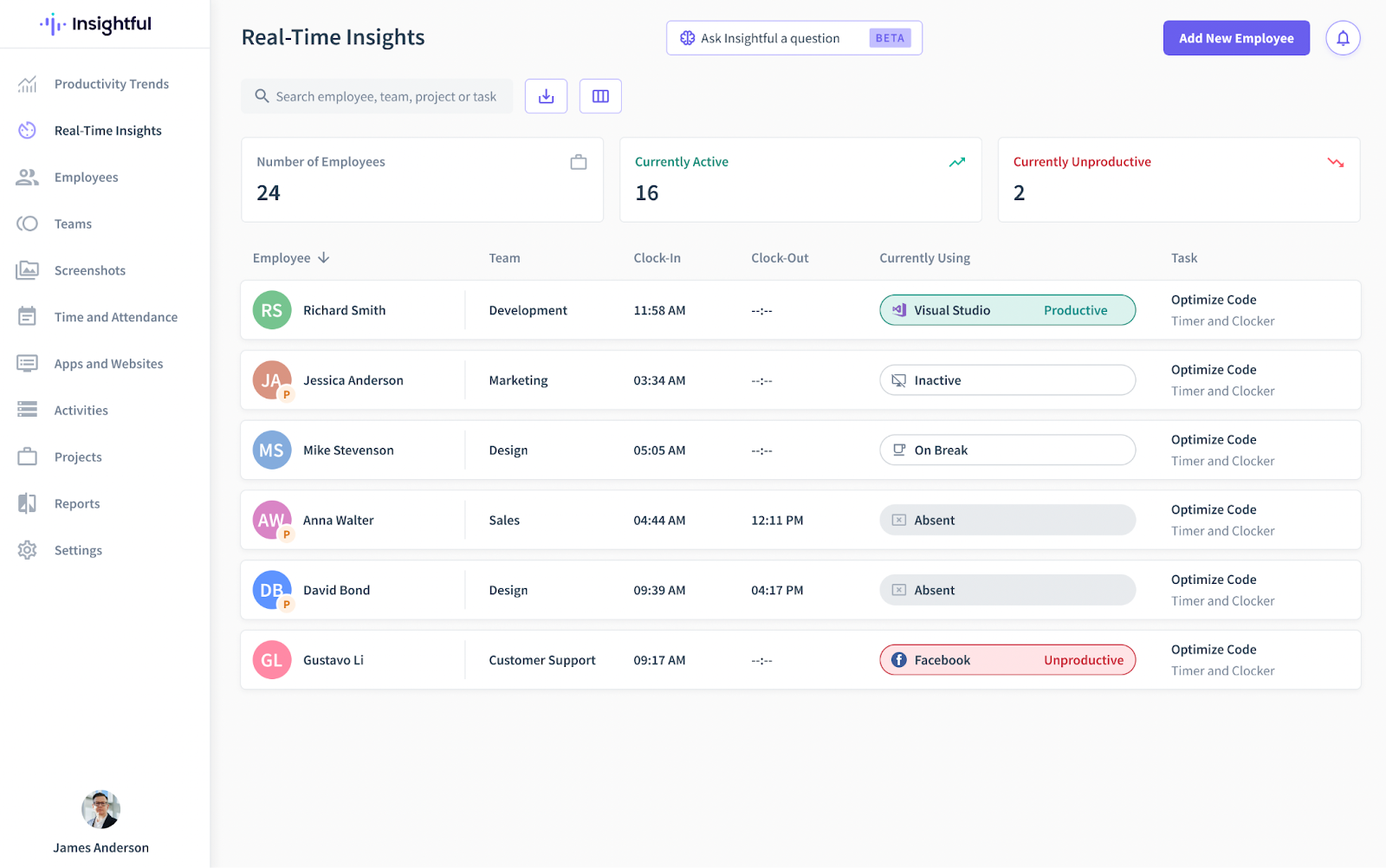Image resolution: width=1386 pixels, height=868 pixels.
Task: Click the Facebook icon in Gustavo's row
Action: [x=899, y=660]
